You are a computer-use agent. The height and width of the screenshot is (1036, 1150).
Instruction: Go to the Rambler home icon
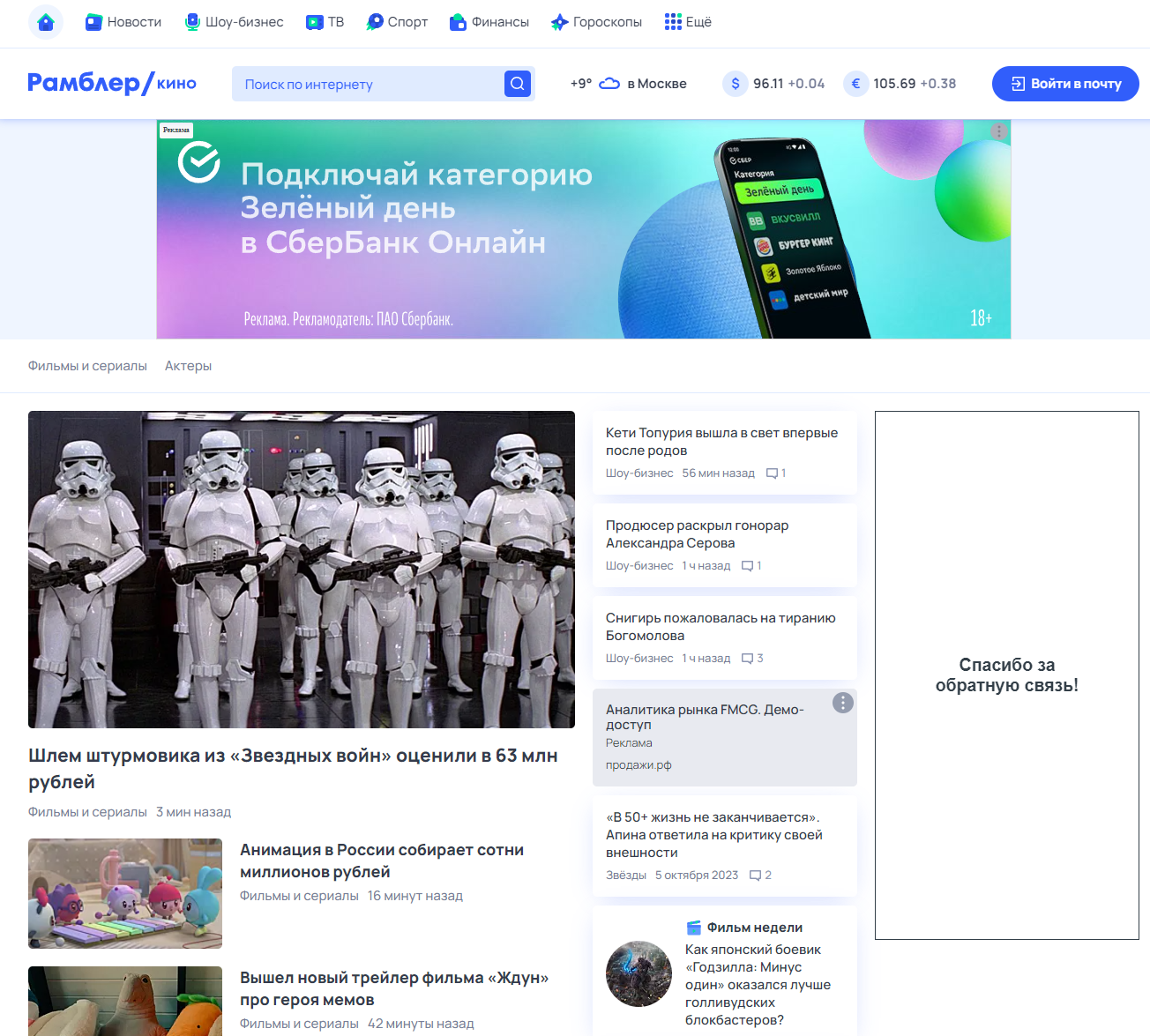click(46, 22)
